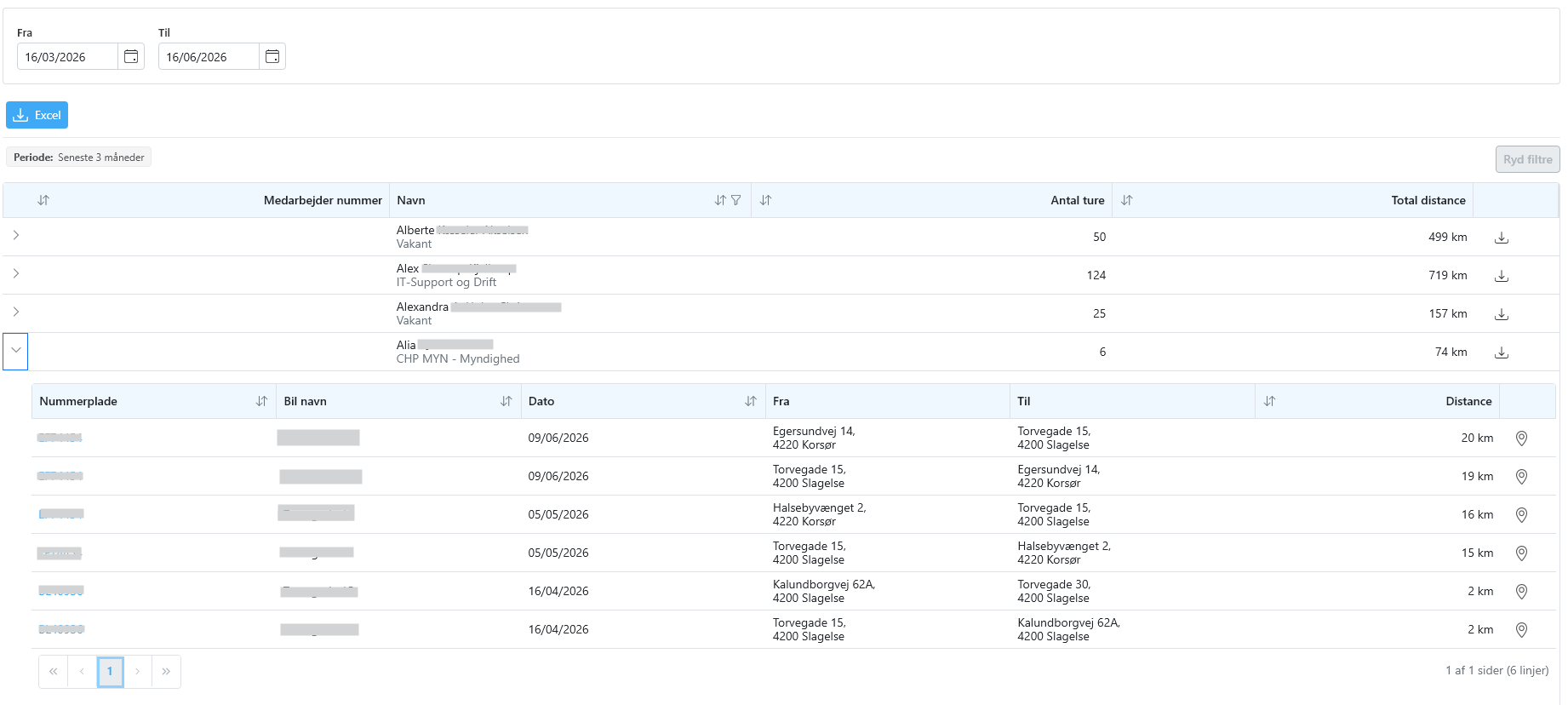Image resolution: width=1568 pixels, height=705 pixels.
Task: Select page 1 in the pager
Action: pos(110,672)
